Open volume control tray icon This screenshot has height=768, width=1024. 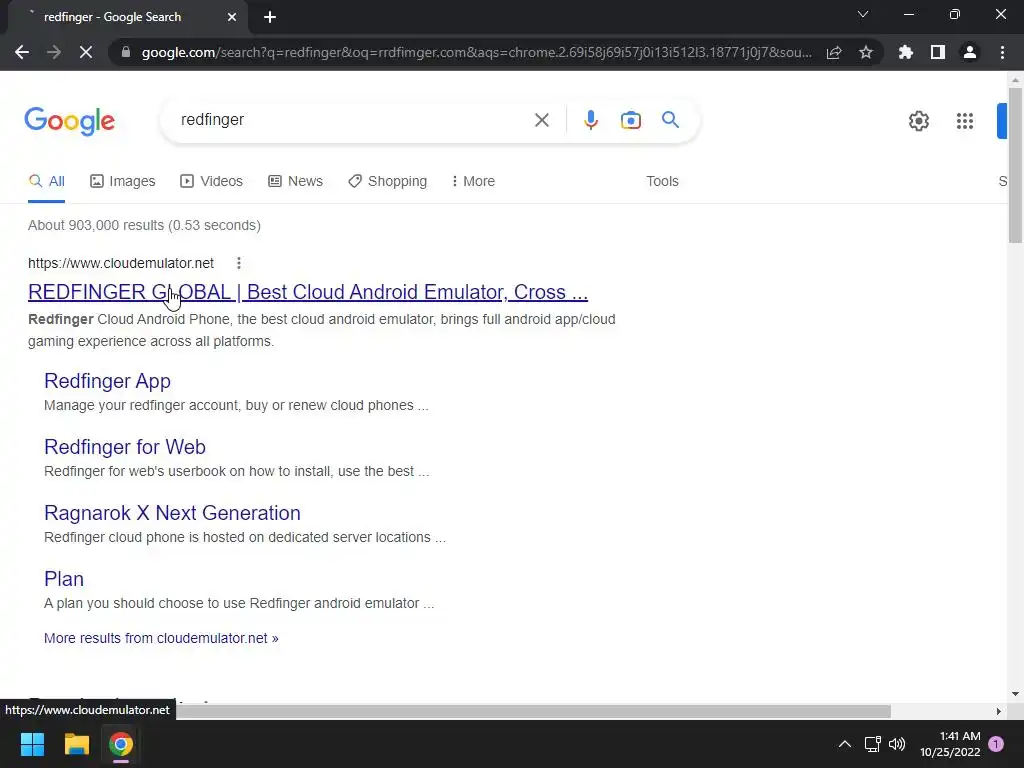[x=897, y=744]
